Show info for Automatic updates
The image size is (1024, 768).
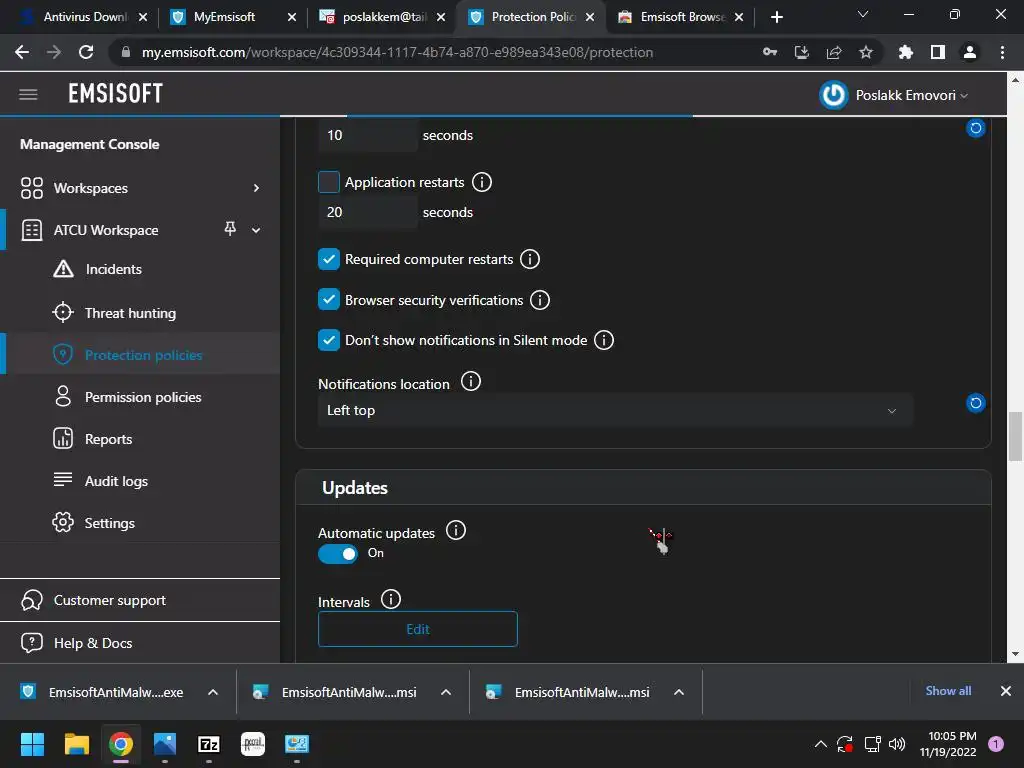pyautogui.click(x=456, y=530)
